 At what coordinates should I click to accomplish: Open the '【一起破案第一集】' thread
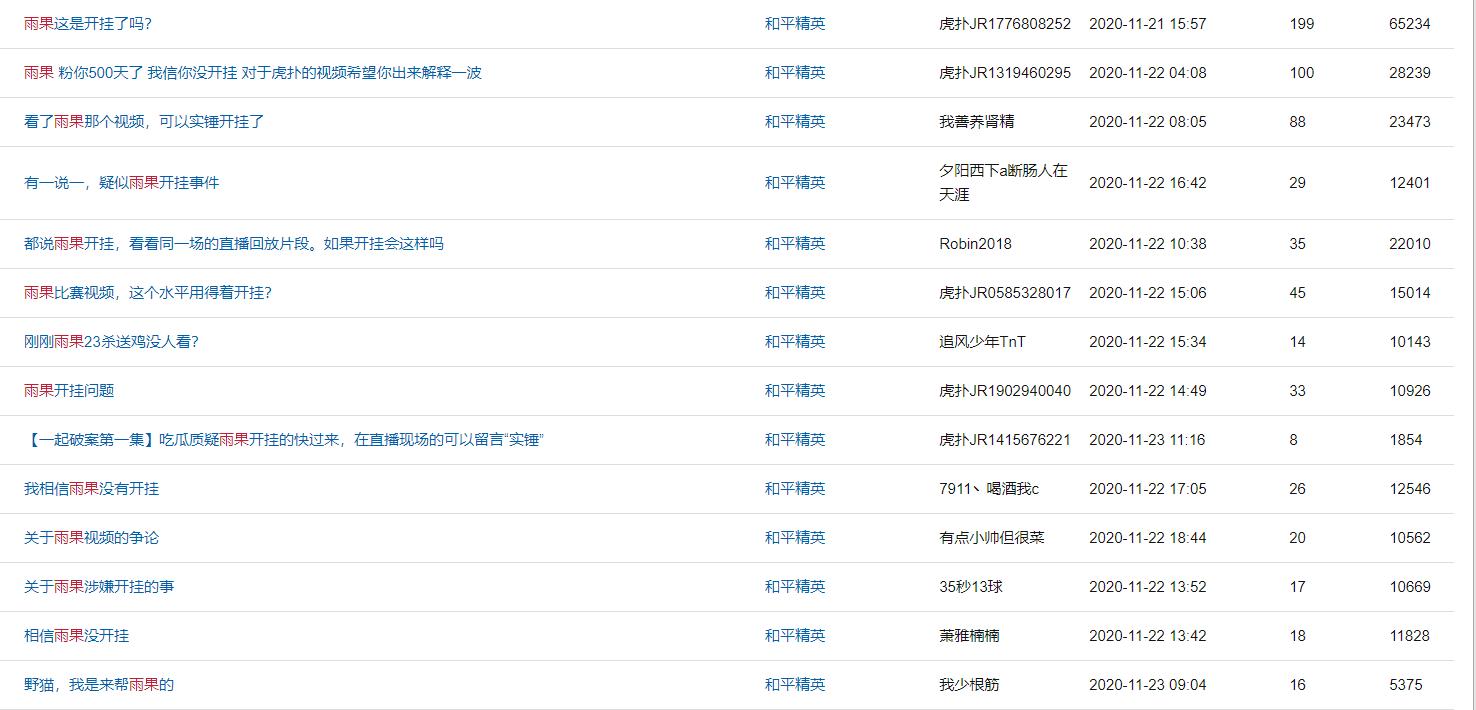[x=282, y=440]
